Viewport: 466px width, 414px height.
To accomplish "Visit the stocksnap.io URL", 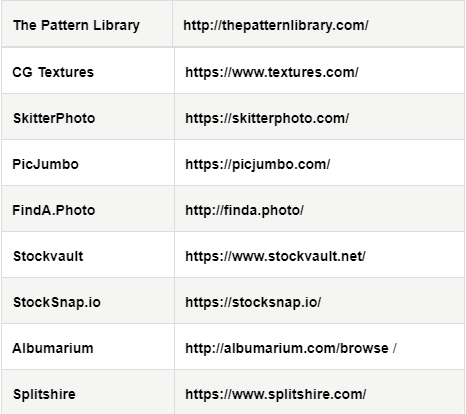I will (253, 302).
